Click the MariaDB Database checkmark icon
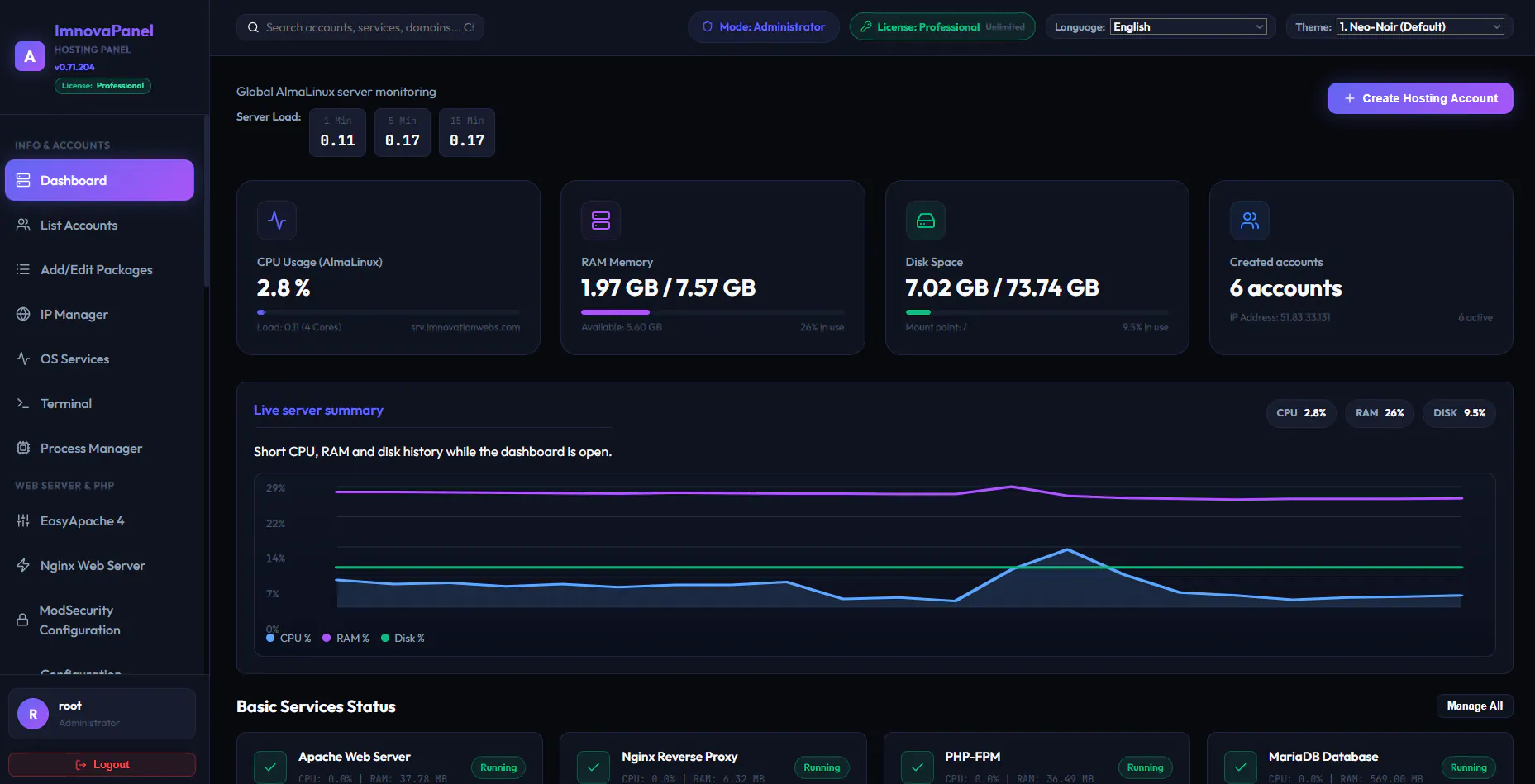The image size is (1535, 784). [1241, 767]
